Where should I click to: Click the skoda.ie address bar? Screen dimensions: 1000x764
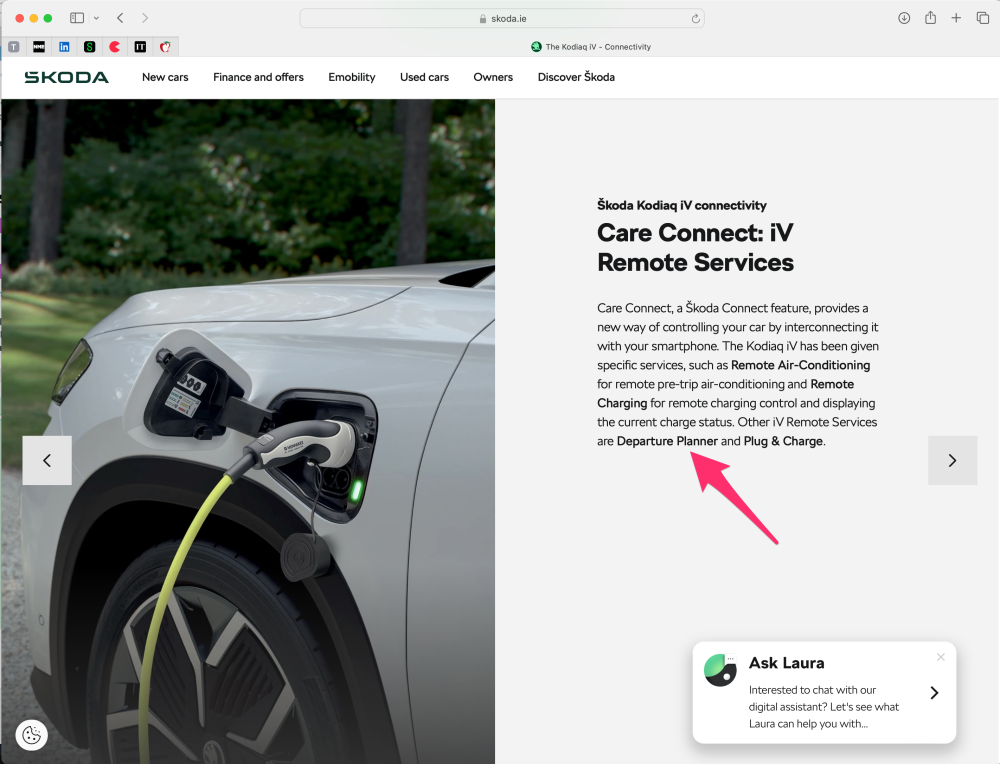coord(502,18)
